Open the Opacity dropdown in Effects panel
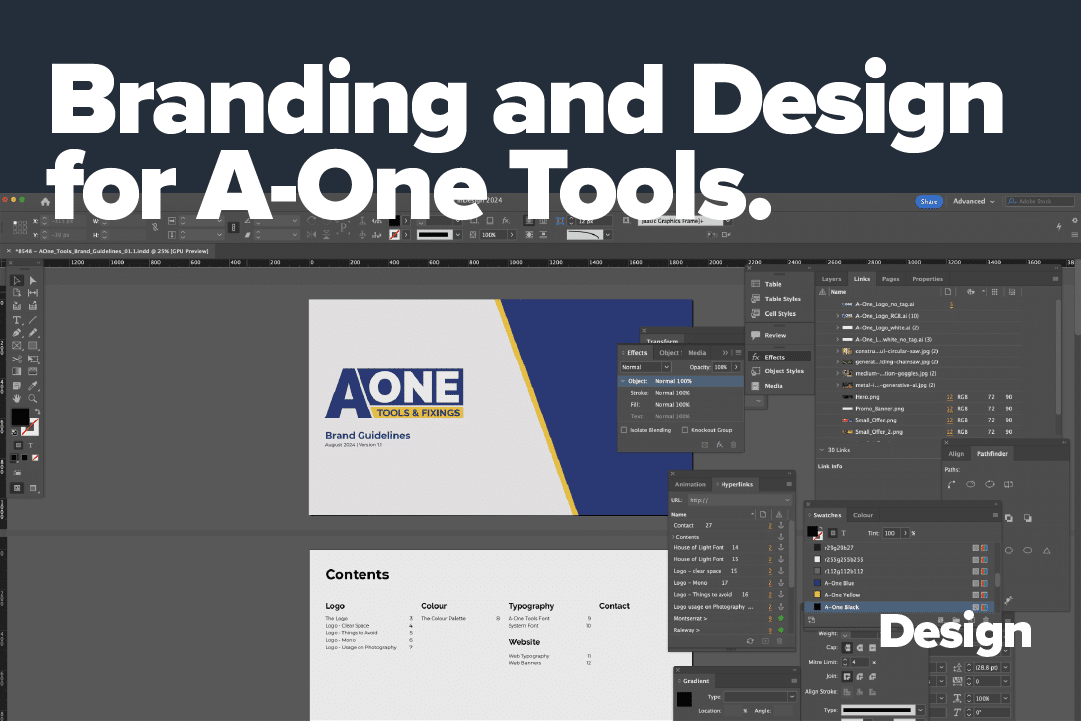This screenshot has width=1081, height=721. pyautogui.click(x=736, y=367)
